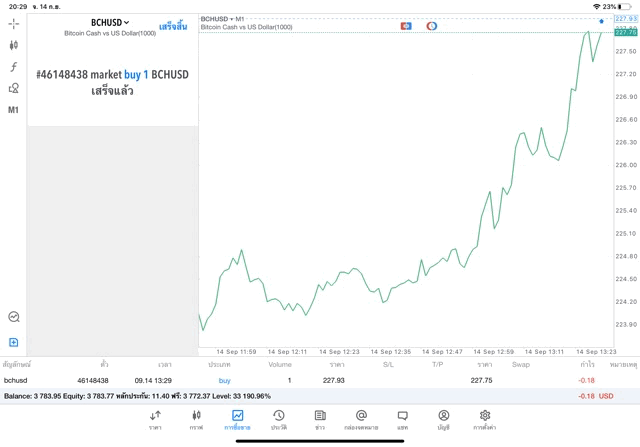Viewport: 640px width, 447px height.
Task: Sort by กำไร profit column header
Action: coord(587,365)
